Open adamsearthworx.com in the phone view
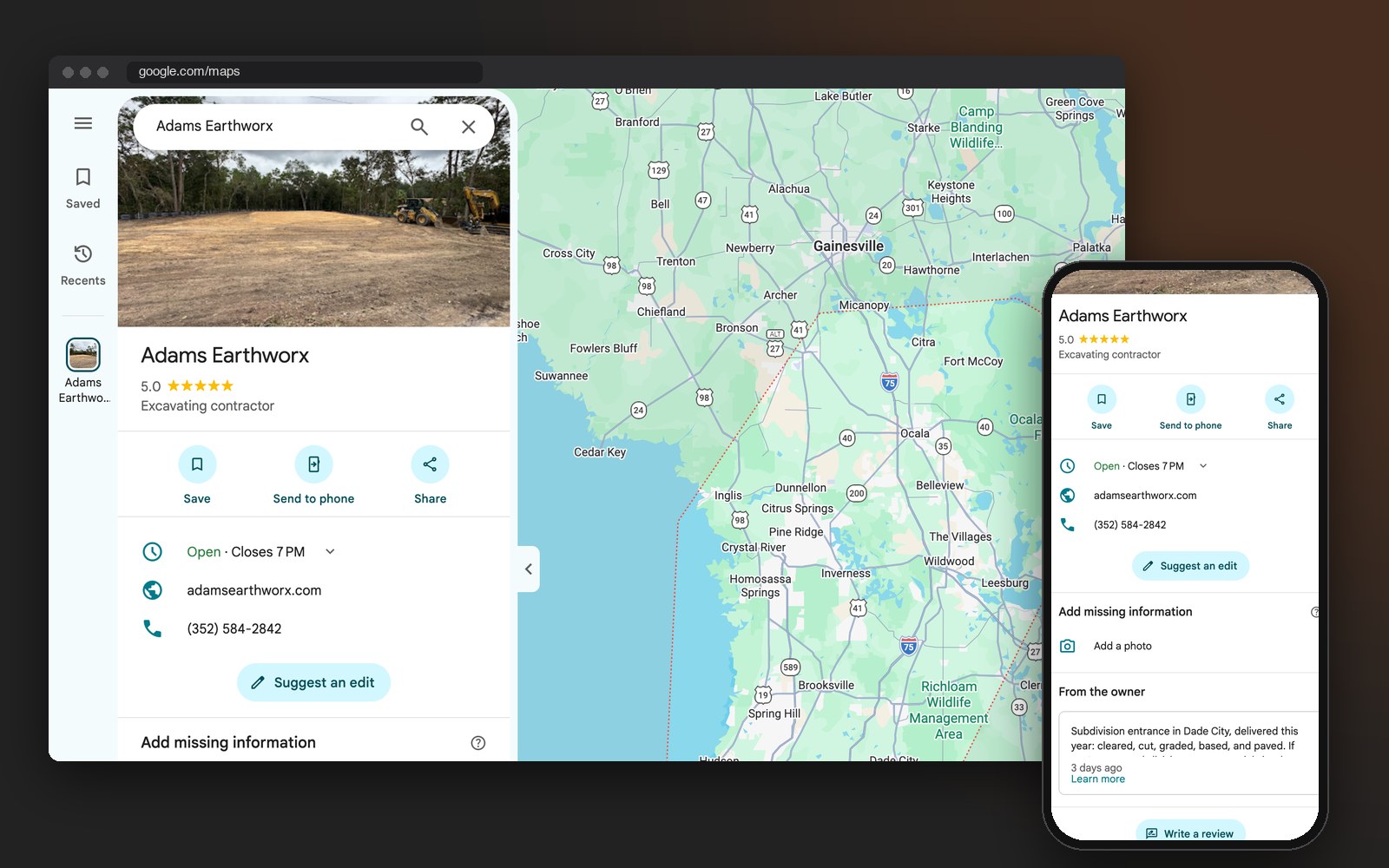 pos(1145,496)
